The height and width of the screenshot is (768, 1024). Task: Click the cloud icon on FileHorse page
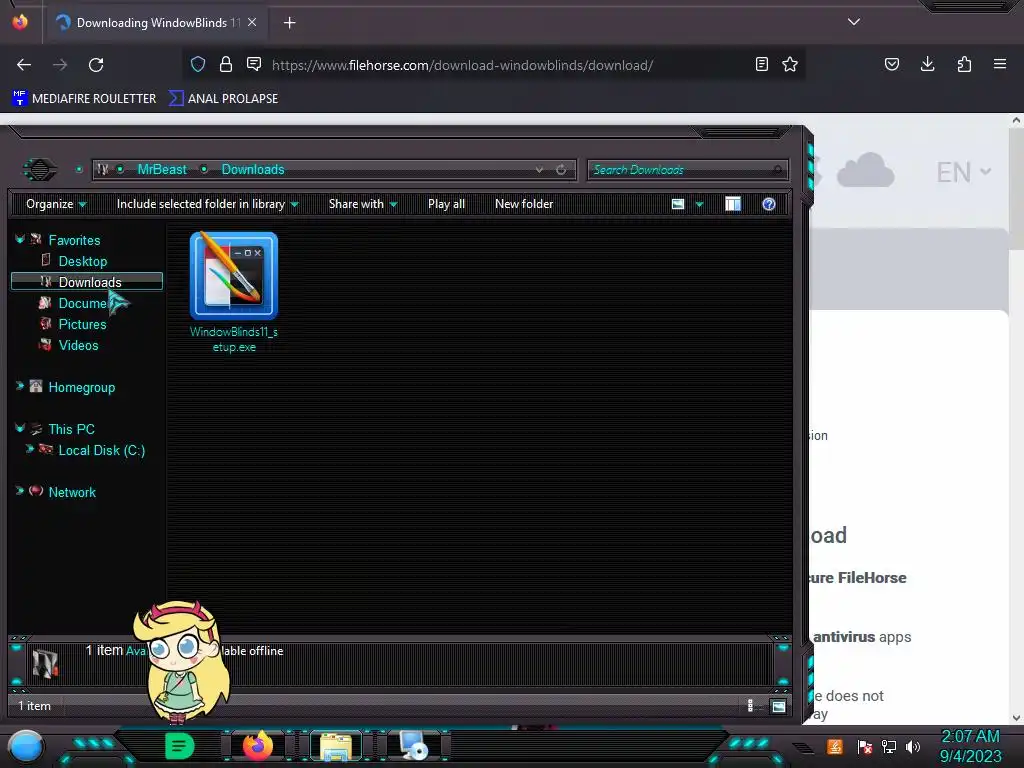865,170
